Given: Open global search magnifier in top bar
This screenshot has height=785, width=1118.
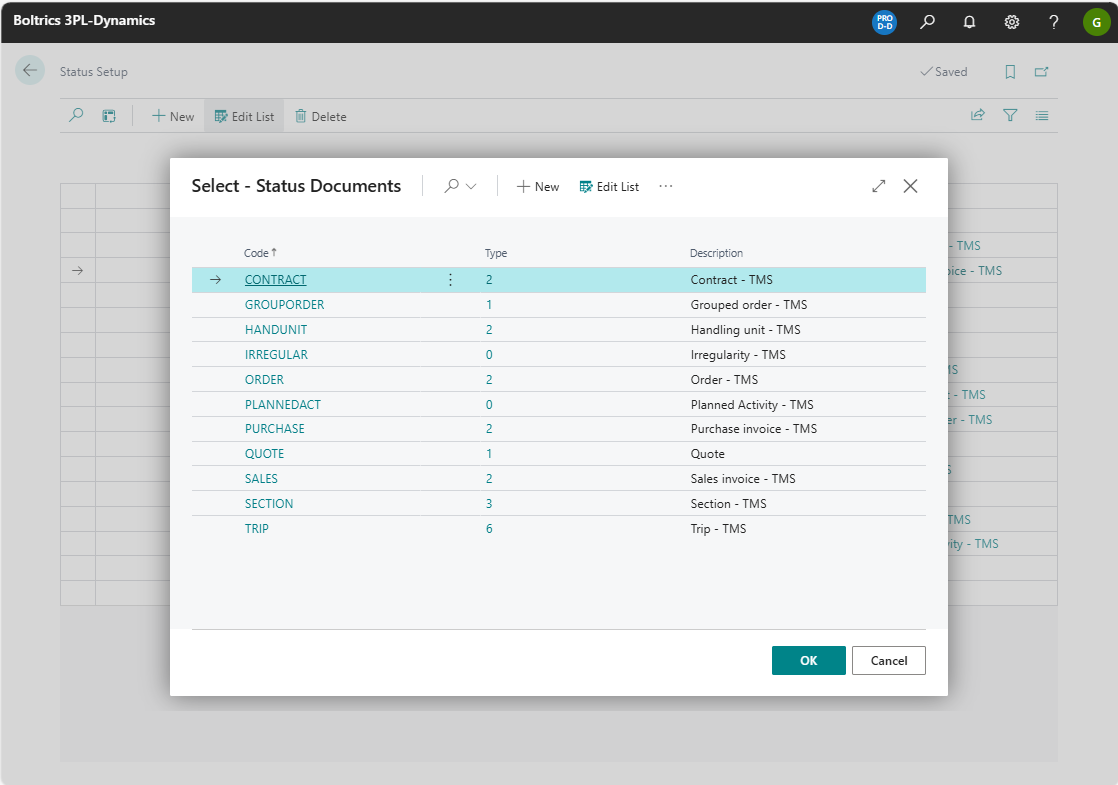Looking at the screenshot, I should pyautogui.click(x=926, y=21).
